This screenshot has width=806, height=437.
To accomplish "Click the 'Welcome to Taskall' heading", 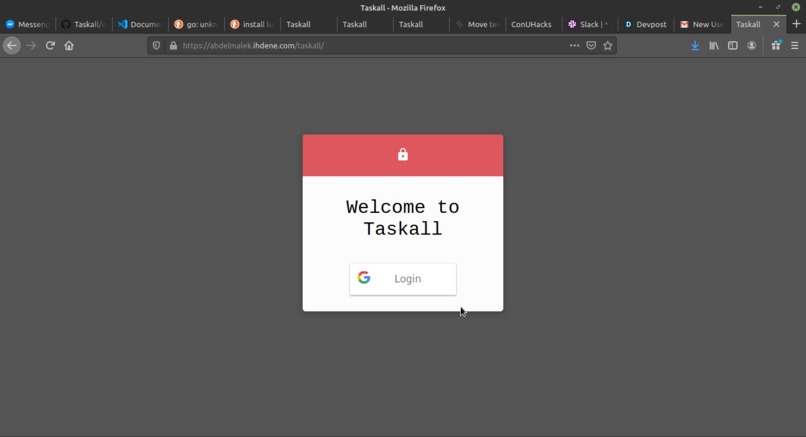I will [x=403, y=217].
